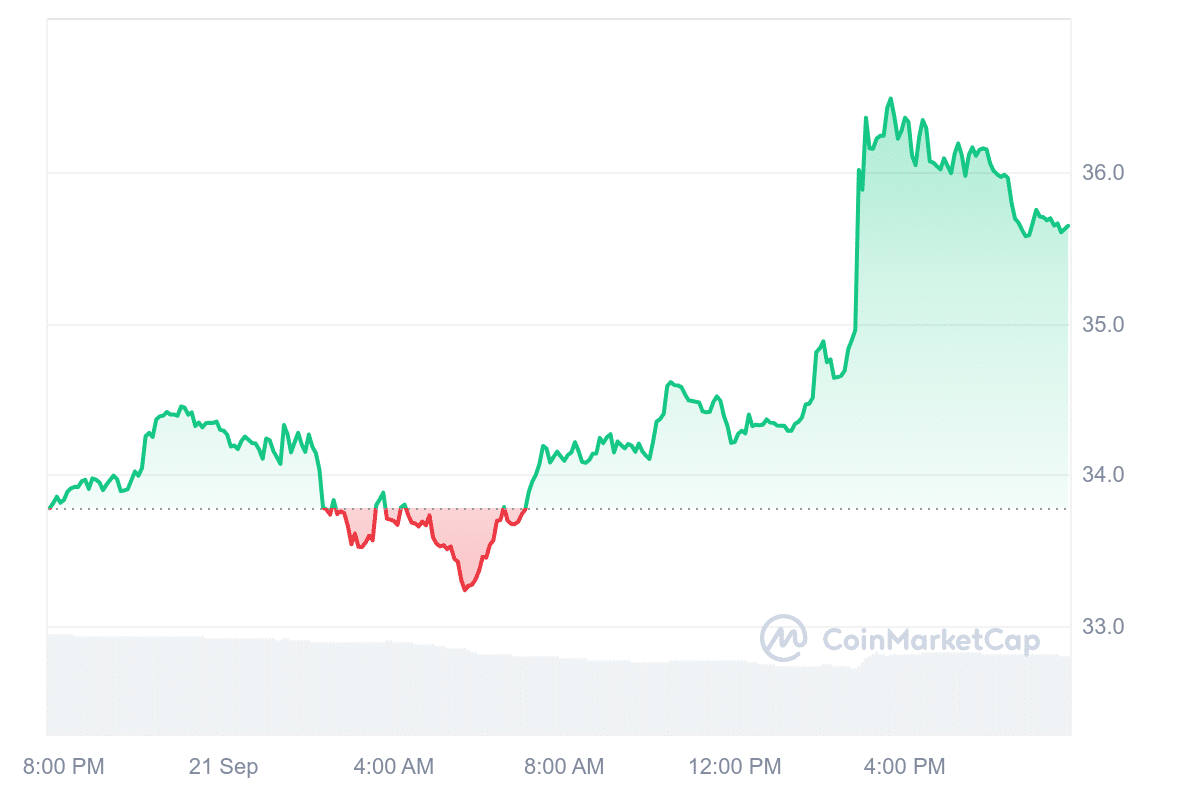Click the 8:00 PM time label
1200x800 pixels.
point(62,767)
